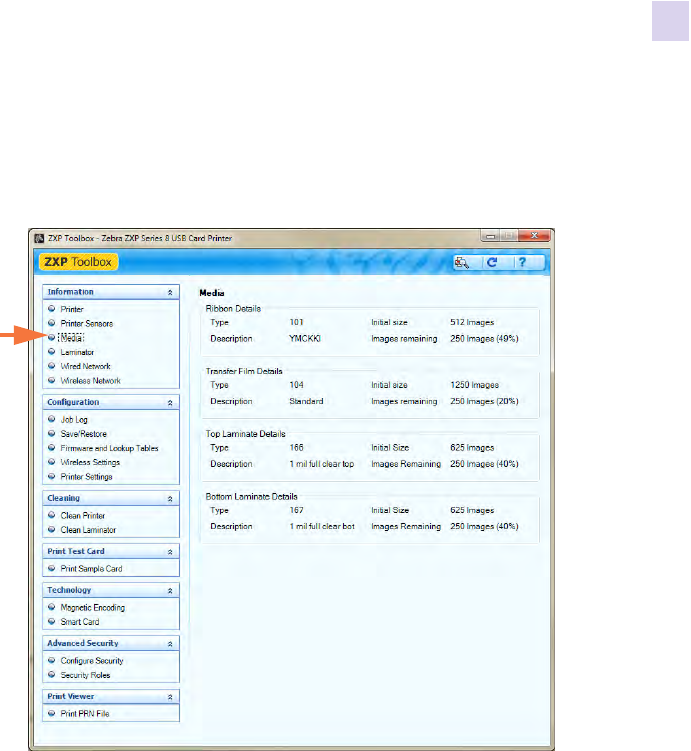The width and height of the screenshot is (691, 751).
Task: Click the bullet icon beside Printer Sensors
Action: pyautogui.click(x=52, y=323)
